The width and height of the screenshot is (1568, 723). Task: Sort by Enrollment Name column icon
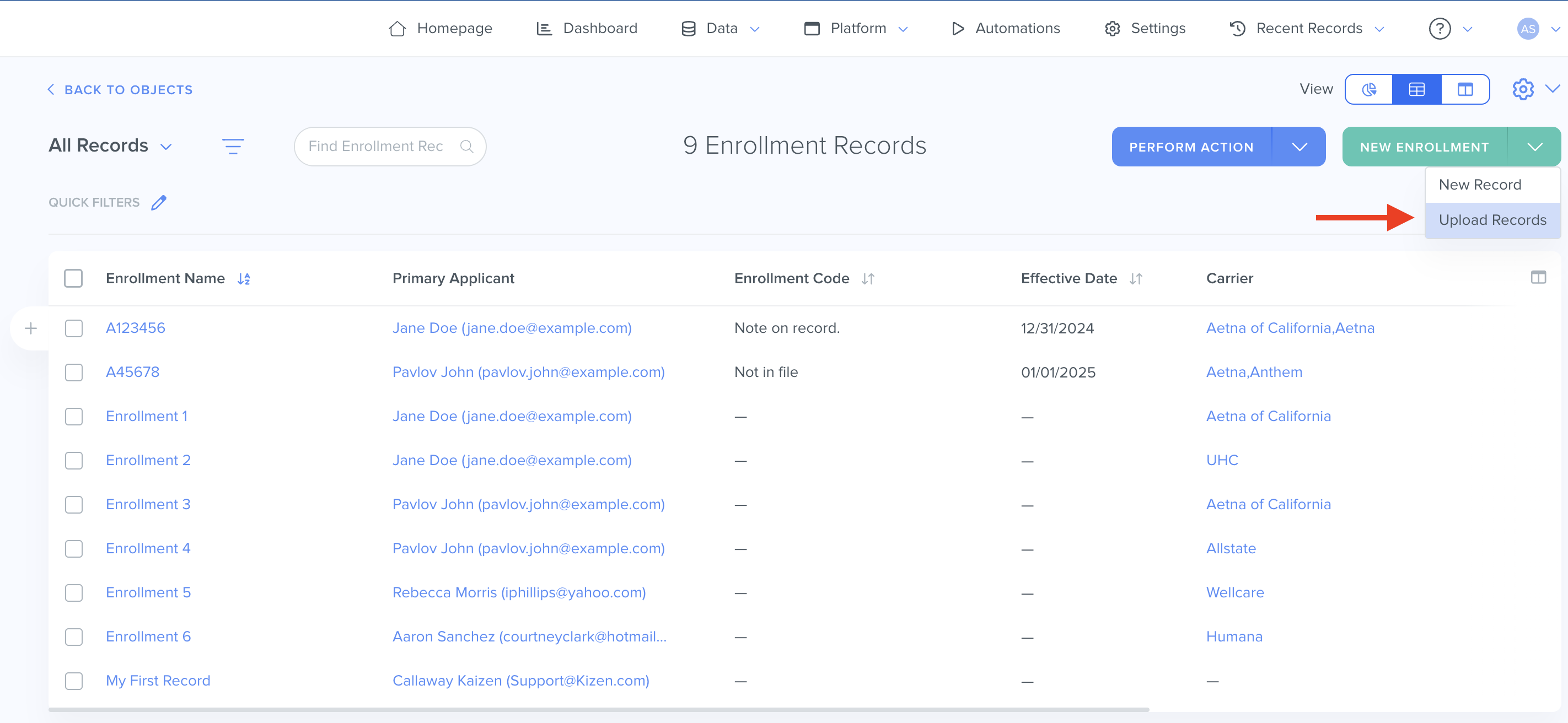pyautogui.click(x=244, y=279)
